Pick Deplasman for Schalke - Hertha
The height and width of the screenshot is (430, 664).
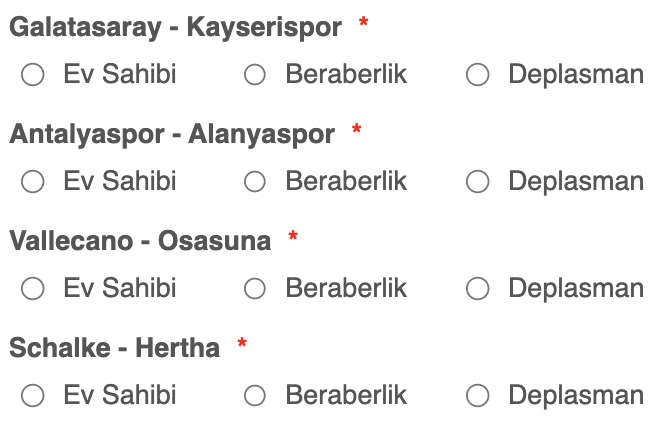[478, 396]
